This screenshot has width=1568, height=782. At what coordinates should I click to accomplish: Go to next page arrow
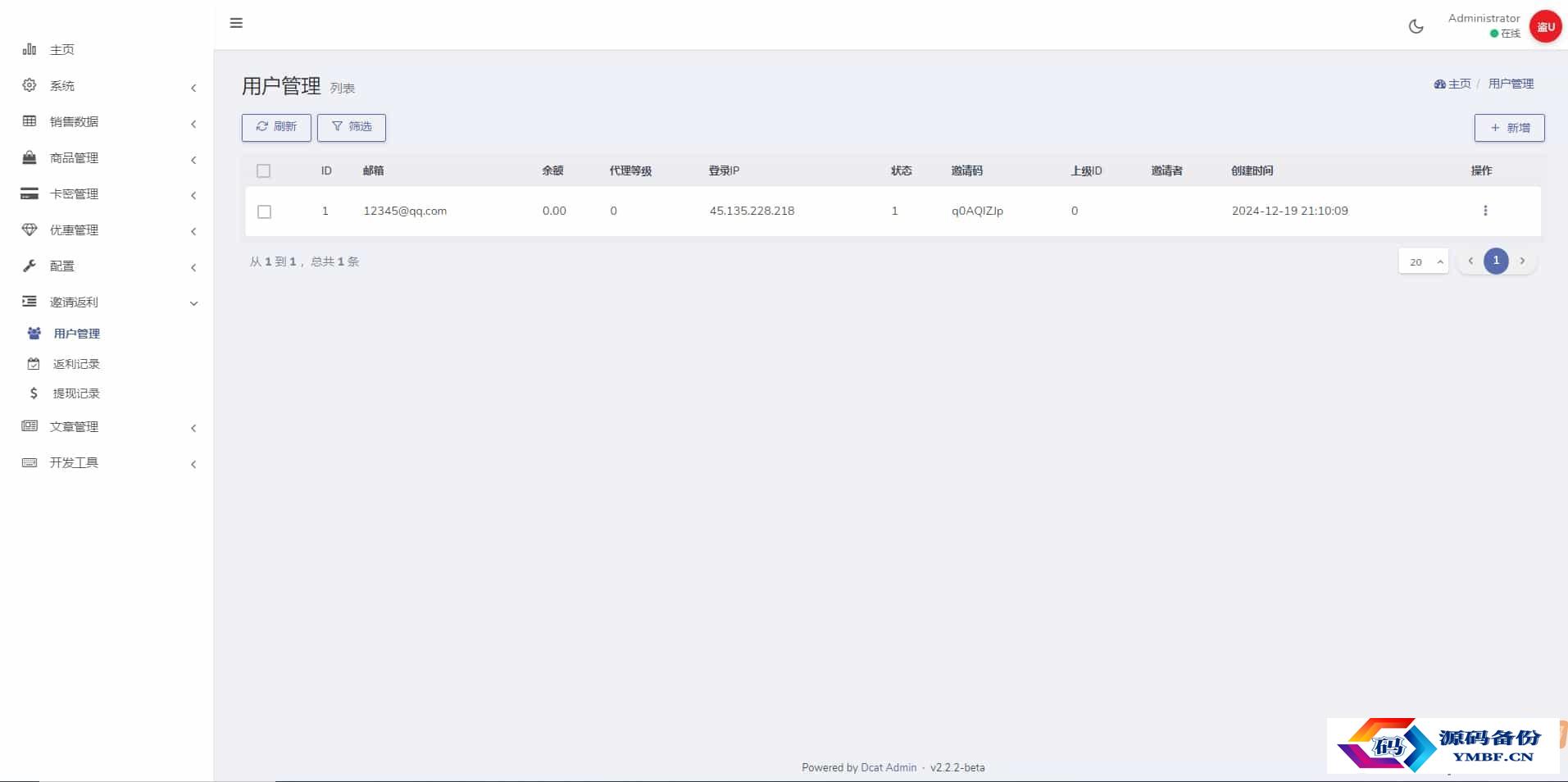1522,261
